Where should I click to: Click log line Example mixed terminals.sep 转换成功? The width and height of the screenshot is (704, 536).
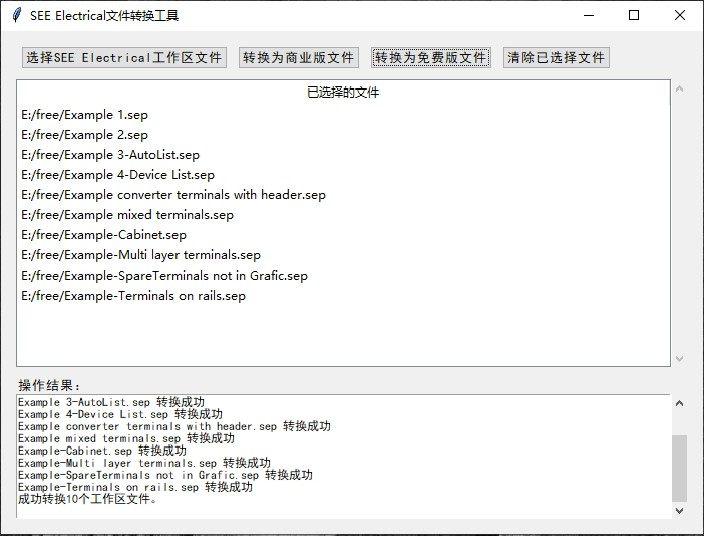[x=126, y=439]
